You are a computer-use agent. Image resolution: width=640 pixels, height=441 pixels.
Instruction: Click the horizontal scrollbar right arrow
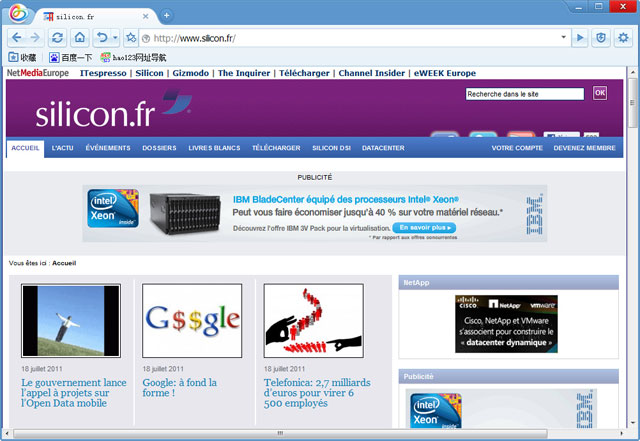pyautogui.click(x=622, y=433)
